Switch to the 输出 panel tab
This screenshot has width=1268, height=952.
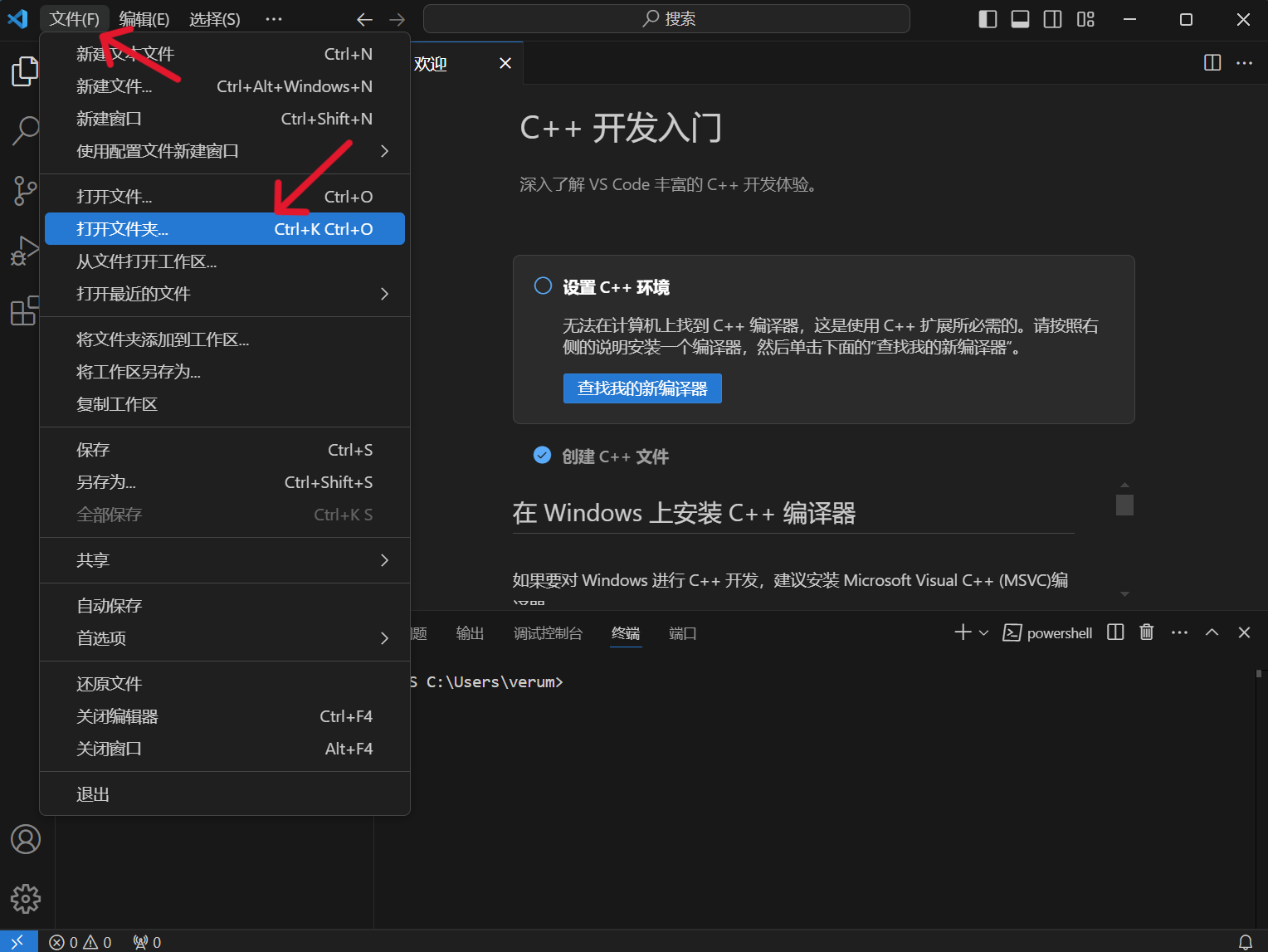pos(470,633)
